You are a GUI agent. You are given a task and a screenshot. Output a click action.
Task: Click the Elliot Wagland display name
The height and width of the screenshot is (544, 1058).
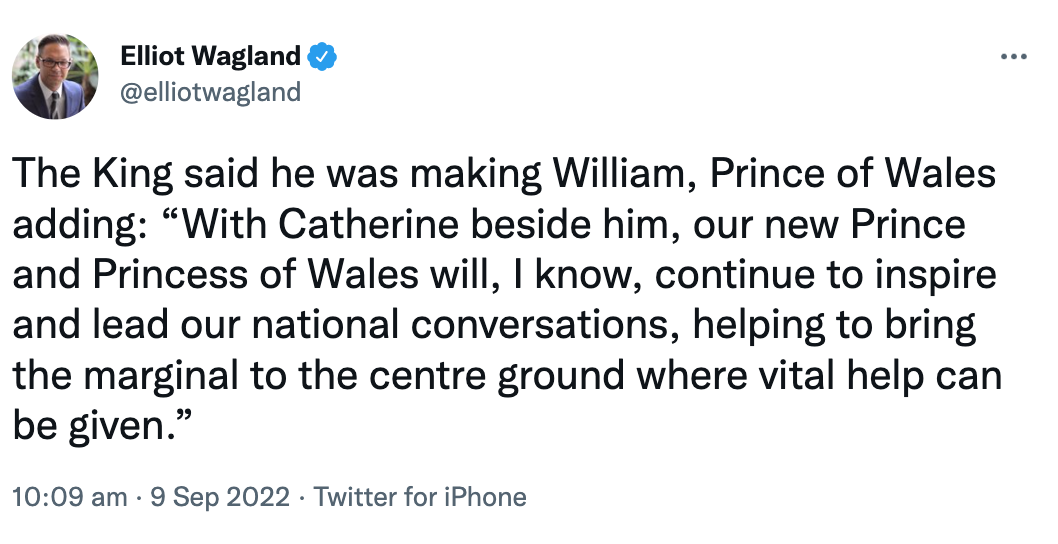(211, 56)
